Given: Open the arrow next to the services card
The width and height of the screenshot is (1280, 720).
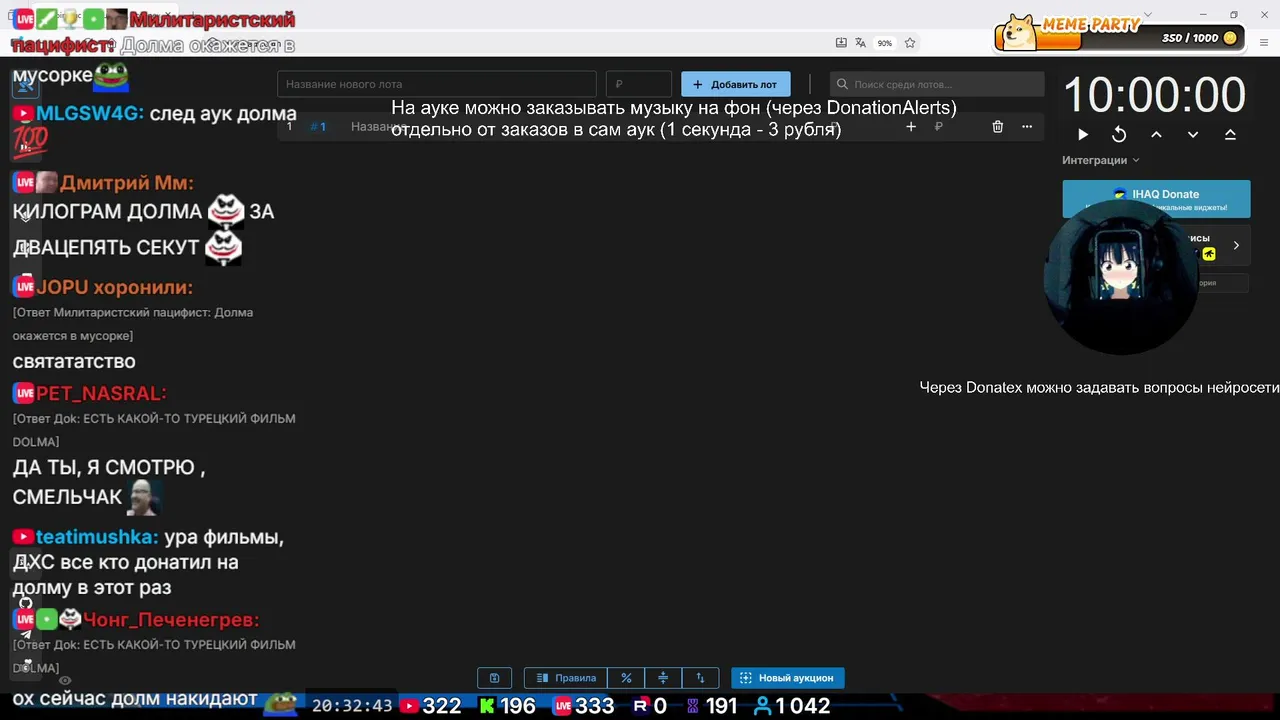Looking at the screenshot, I should [1236, 245].
